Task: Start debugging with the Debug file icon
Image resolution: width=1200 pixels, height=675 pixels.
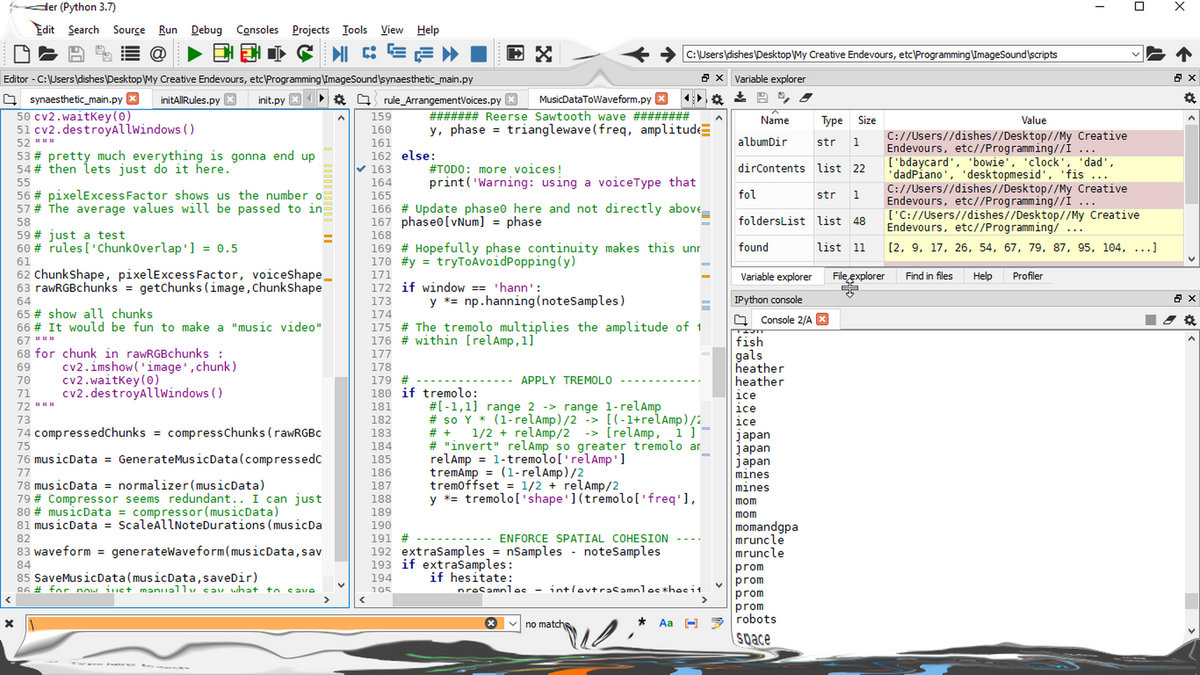Action: (340, 54)
